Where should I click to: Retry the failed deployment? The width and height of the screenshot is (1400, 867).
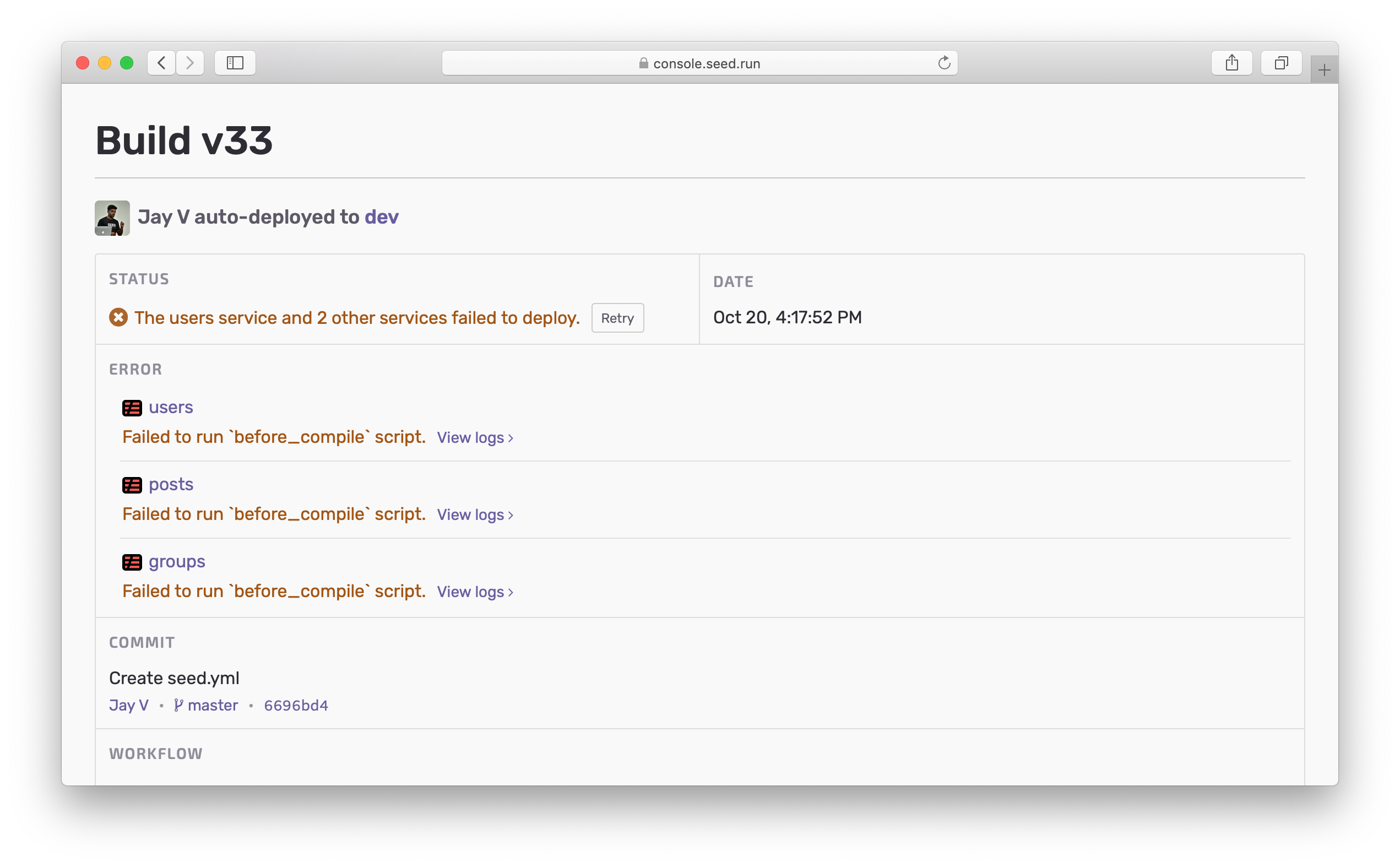pos(617,318)
